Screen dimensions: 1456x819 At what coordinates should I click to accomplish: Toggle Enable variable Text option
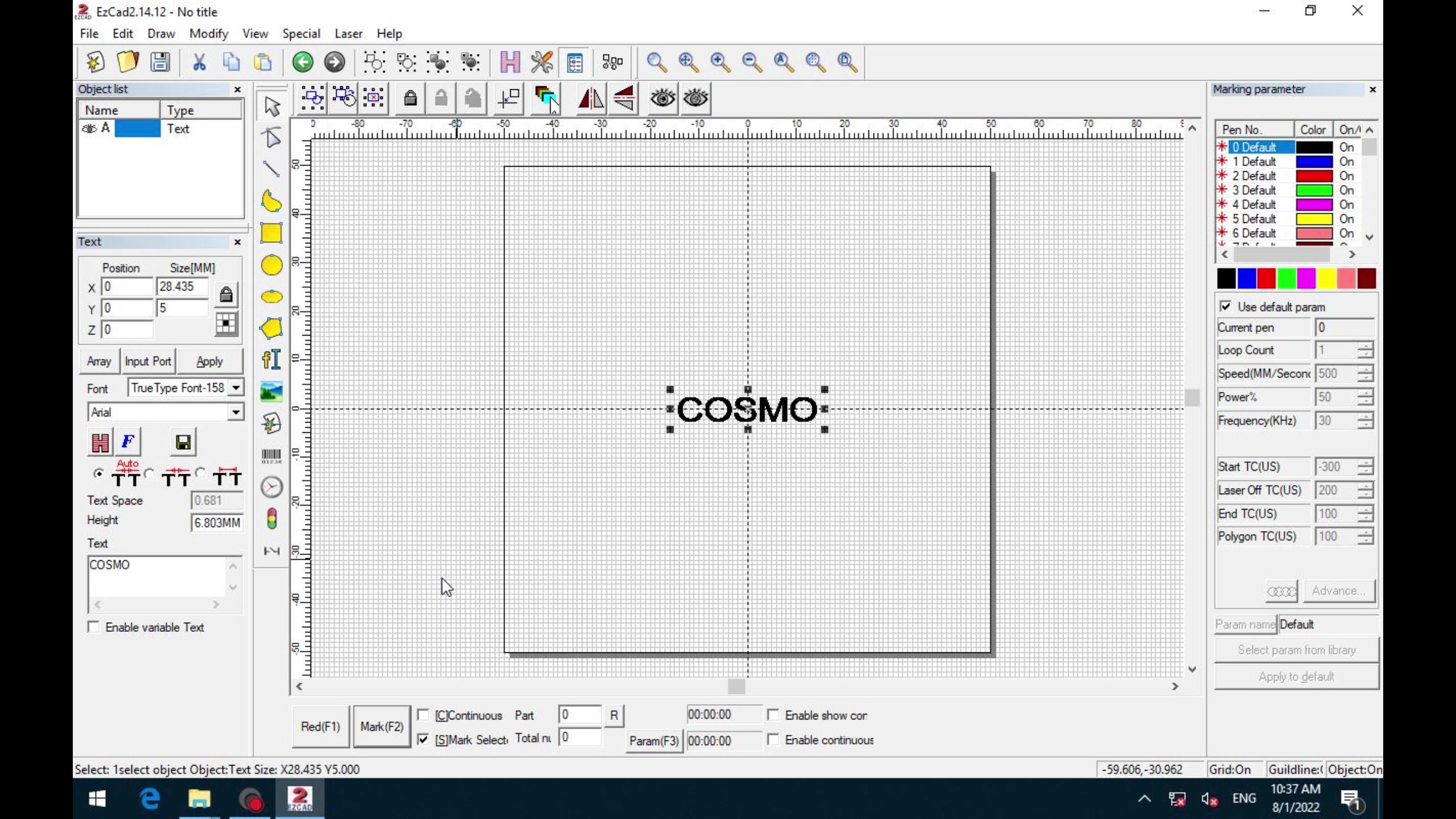(x=93, y=627)
